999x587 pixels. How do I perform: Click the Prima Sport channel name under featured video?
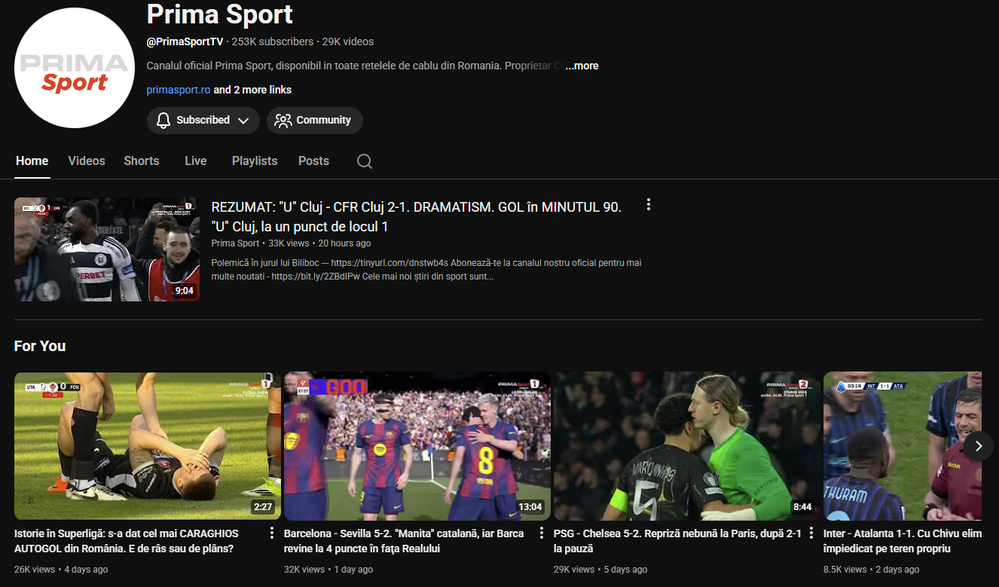[x=235, y=243]
